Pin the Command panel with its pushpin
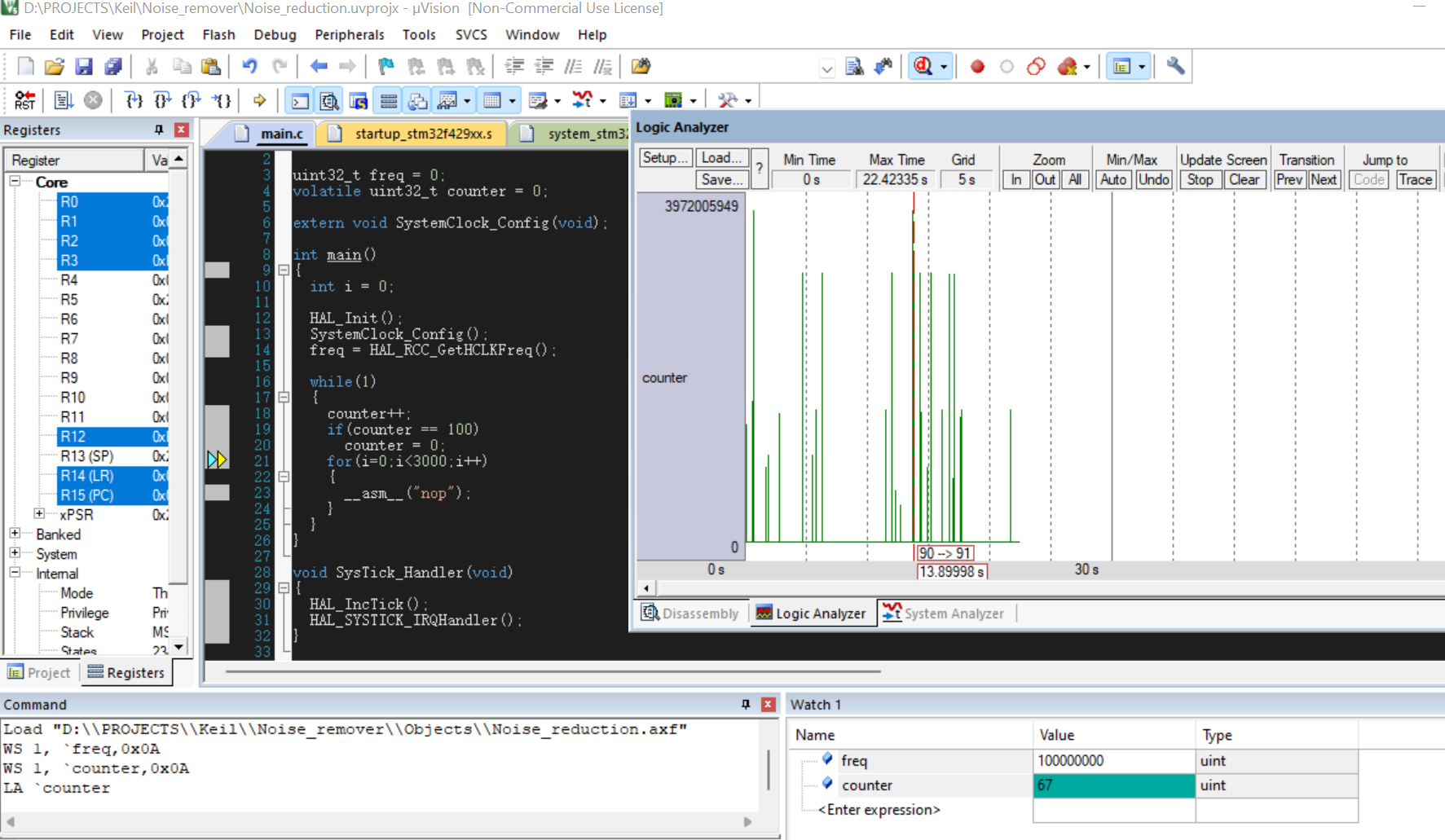Image resolution: width=1445 pixels, height=840 pixels. coord(746,704)
